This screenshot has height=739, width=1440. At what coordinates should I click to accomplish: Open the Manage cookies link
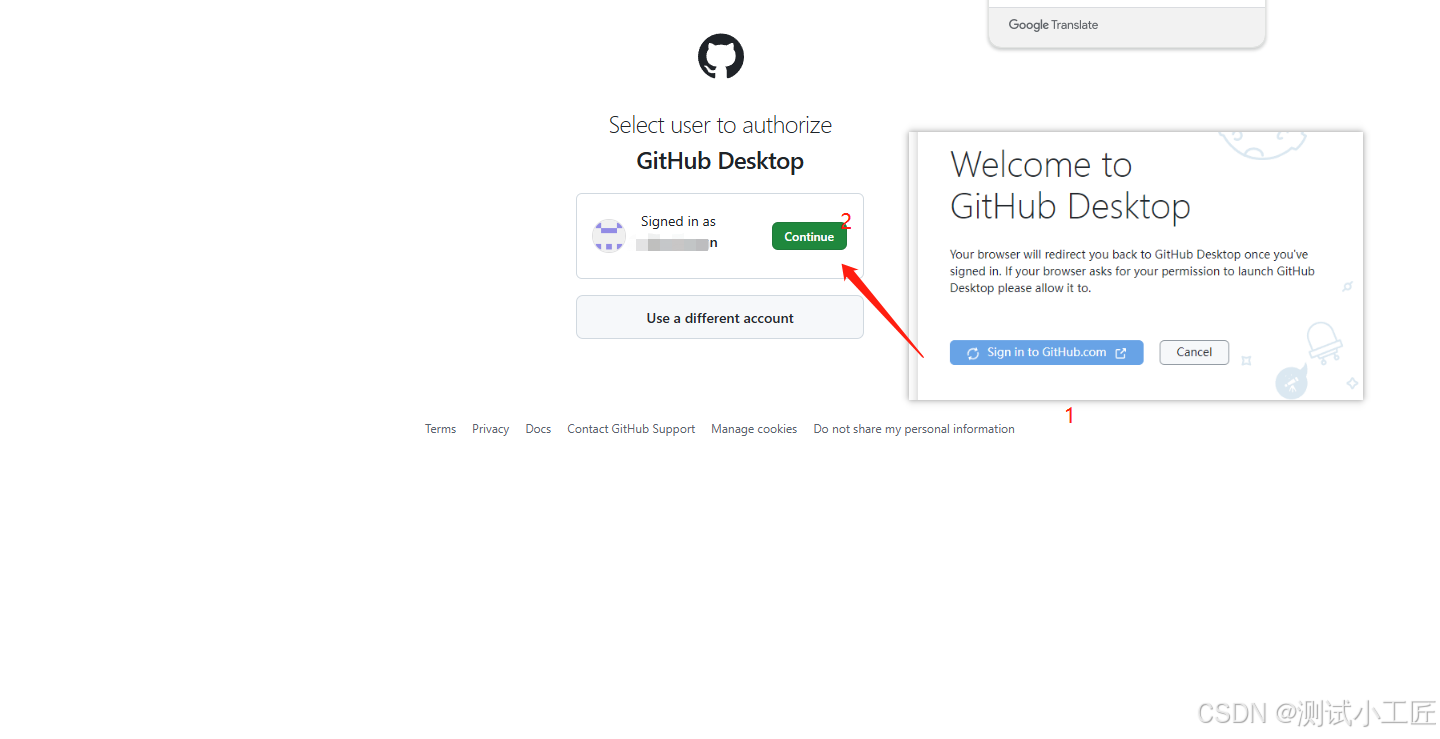tap(754, 429)
